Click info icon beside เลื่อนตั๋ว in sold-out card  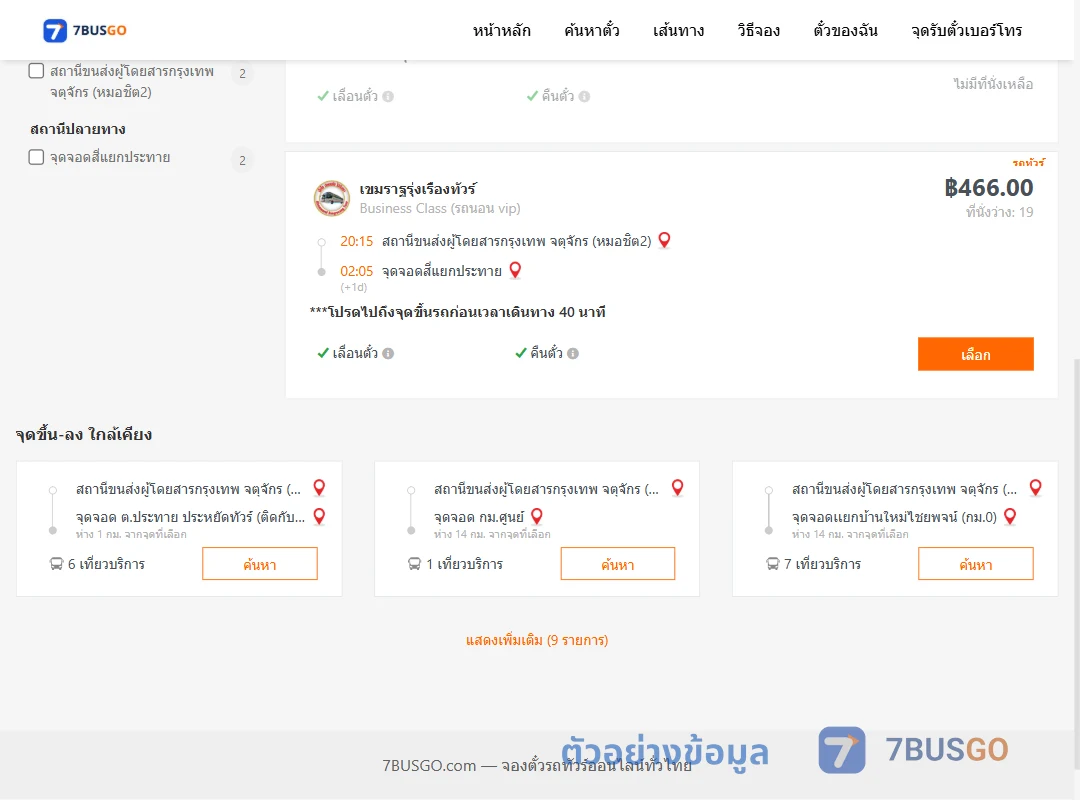coord(388,96)
